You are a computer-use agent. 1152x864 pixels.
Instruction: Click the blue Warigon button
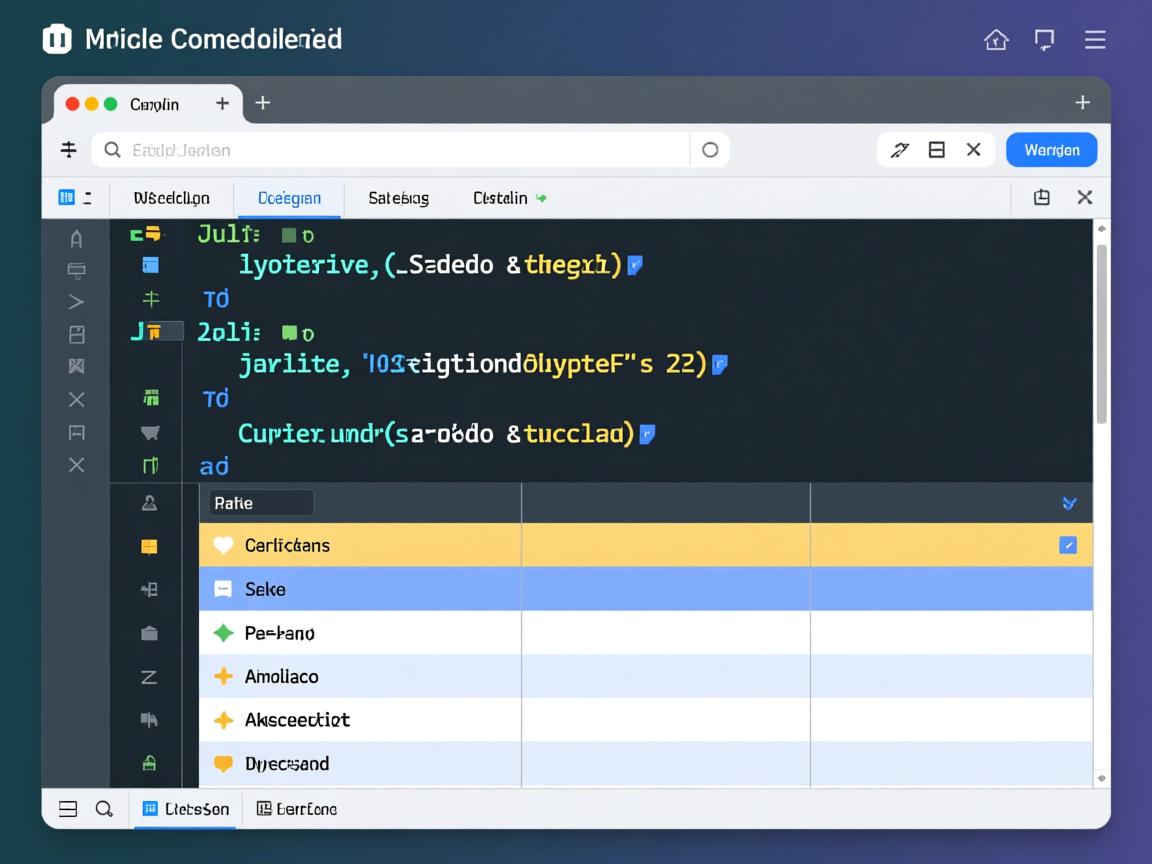coord(1051,150)
